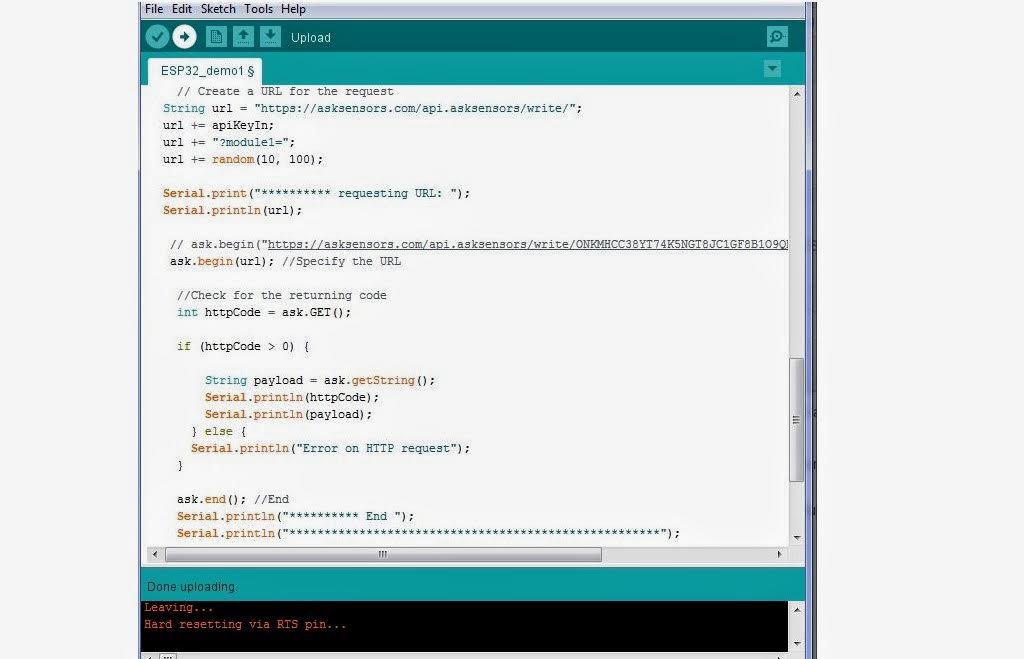Screen dimensions: 1024x659
Task: Select the ESP32_demo1 tab
Action: (x=206, y=71)
